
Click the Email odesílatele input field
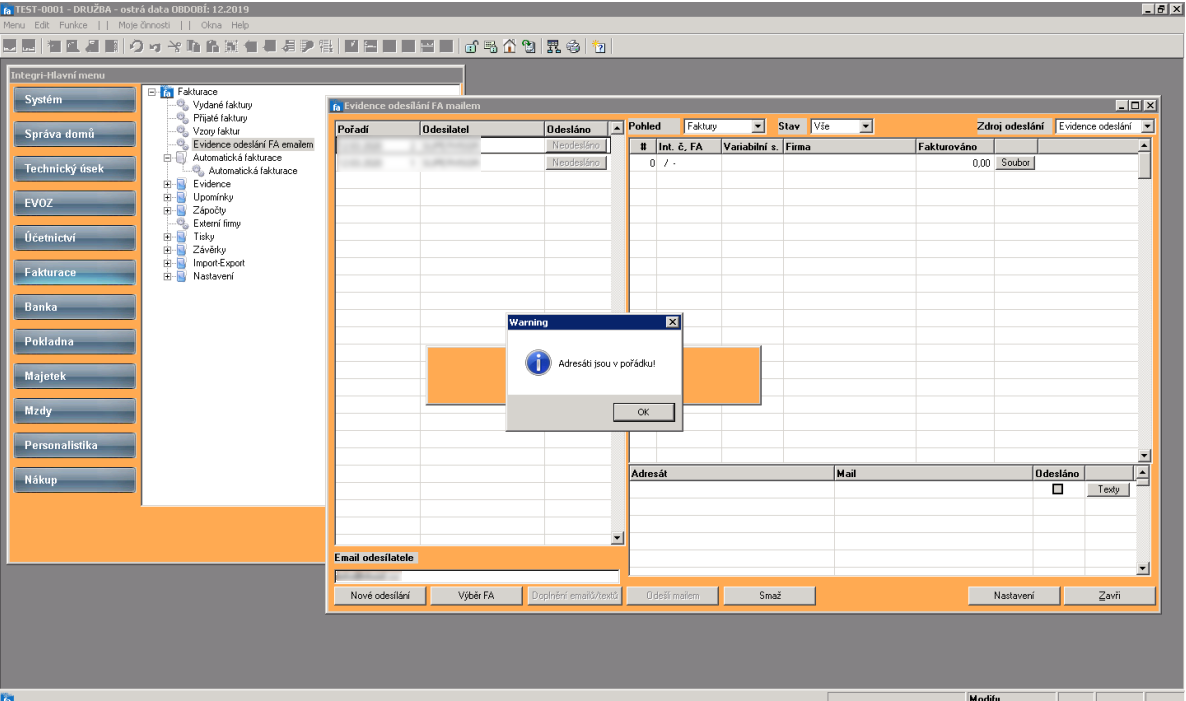[x=477, y=576]
